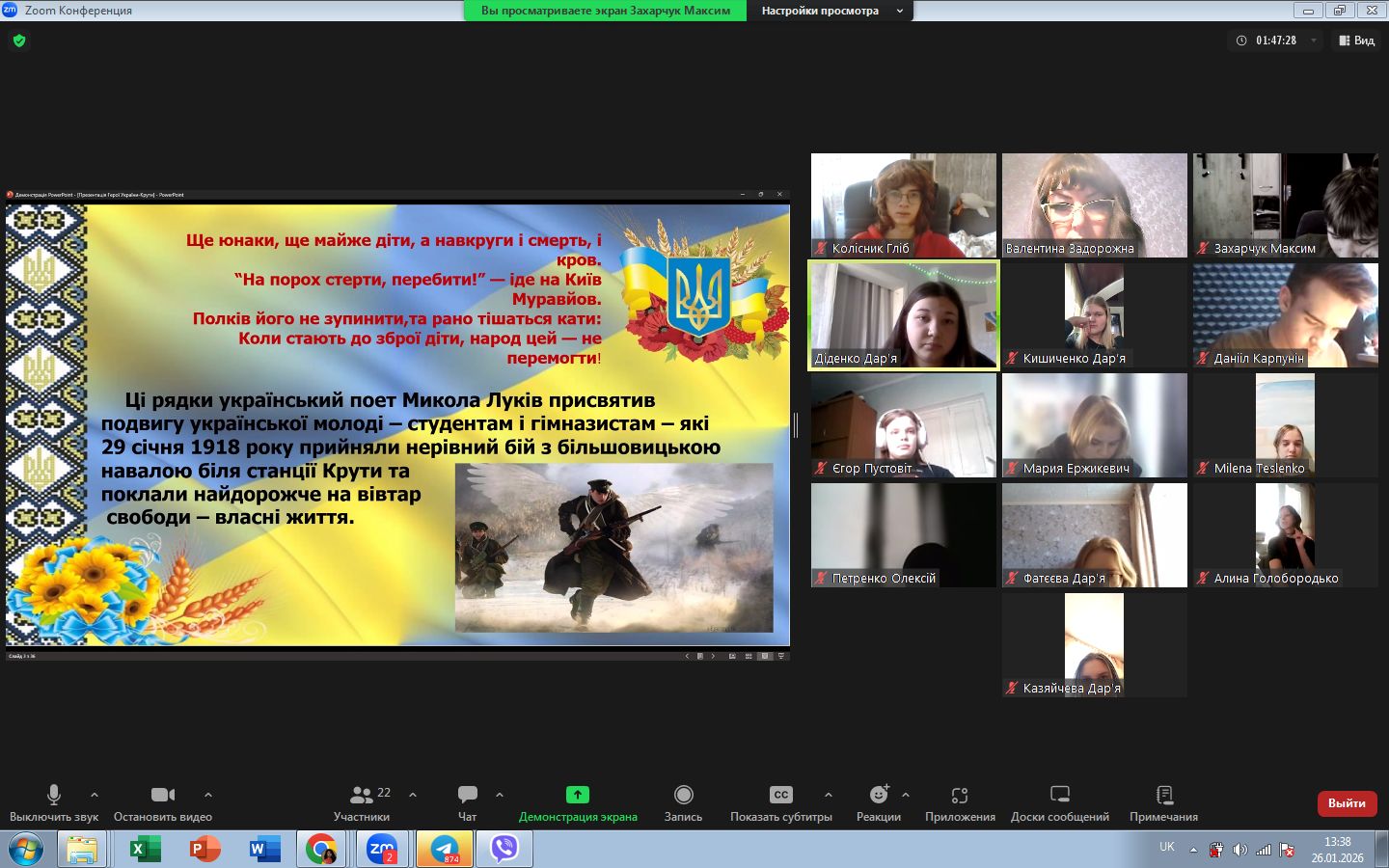This screenshot has width=1389, height=868.
Task: Open the Участники participants list
Action: (x=363, y=801)
